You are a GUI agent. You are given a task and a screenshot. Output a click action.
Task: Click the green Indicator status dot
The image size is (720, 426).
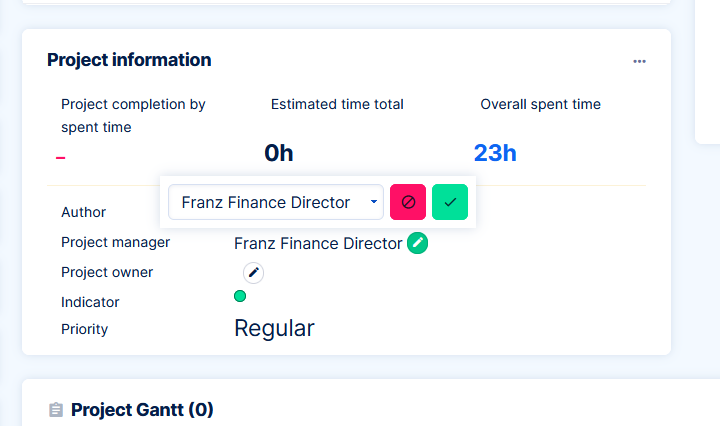(240, 296)
